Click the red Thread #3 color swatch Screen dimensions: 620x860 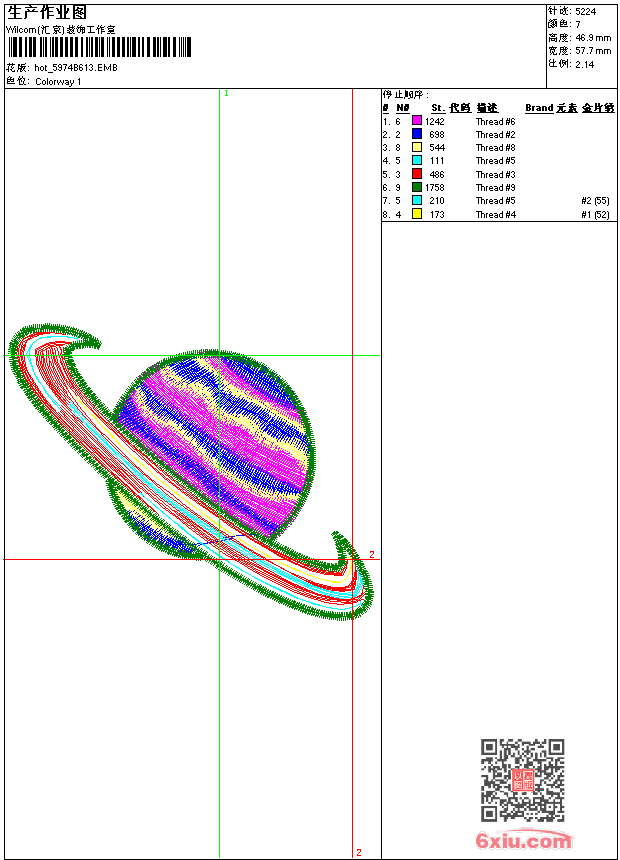[x=417, y=174]
